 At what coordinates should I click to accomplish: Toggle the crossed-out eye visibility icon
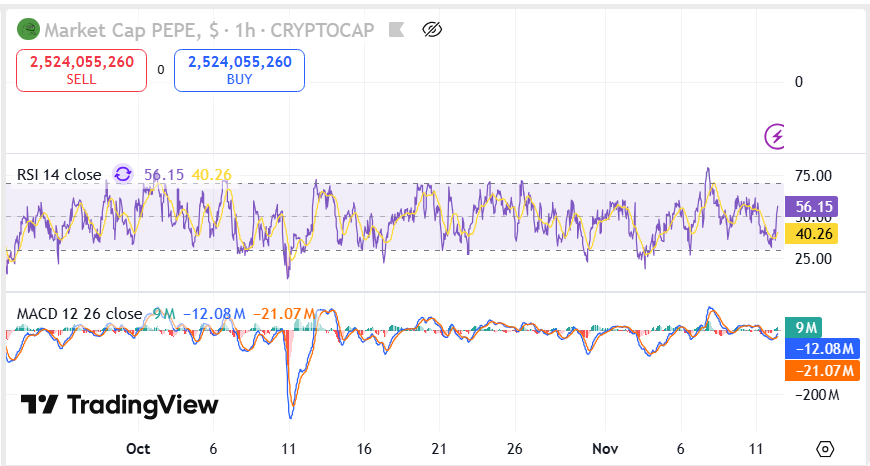click(432, 30)
